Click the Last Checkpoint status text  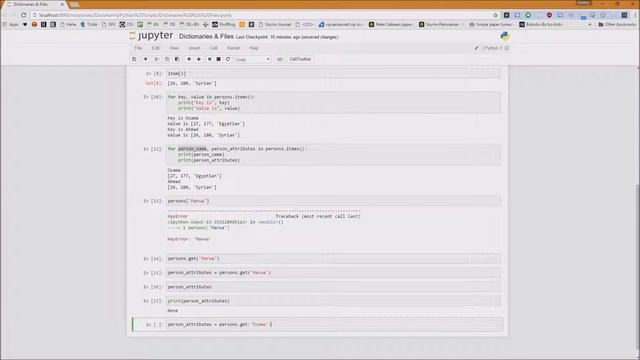[x=287, y=37]
